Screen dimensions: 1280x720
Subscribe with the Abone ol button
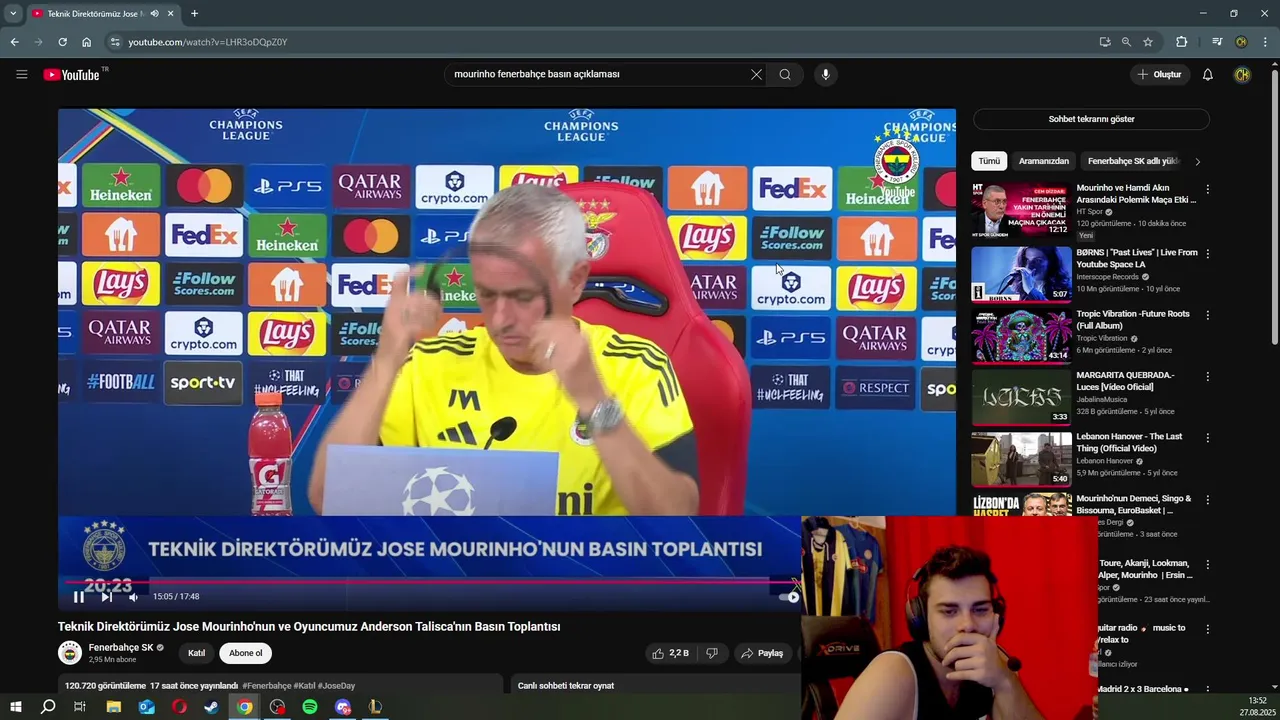[245, 653]
